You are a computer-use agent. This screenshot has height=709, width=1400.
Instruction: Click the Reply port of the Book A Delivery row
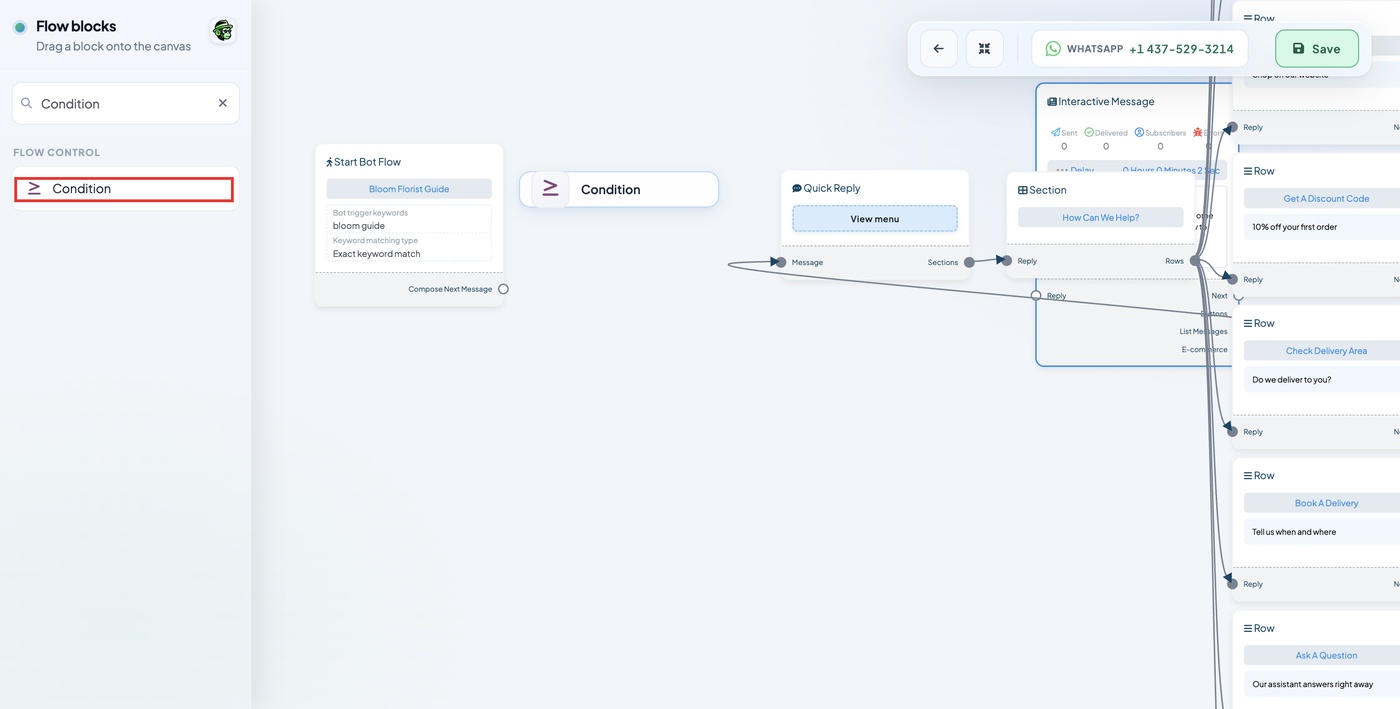tap(1233, 583)
